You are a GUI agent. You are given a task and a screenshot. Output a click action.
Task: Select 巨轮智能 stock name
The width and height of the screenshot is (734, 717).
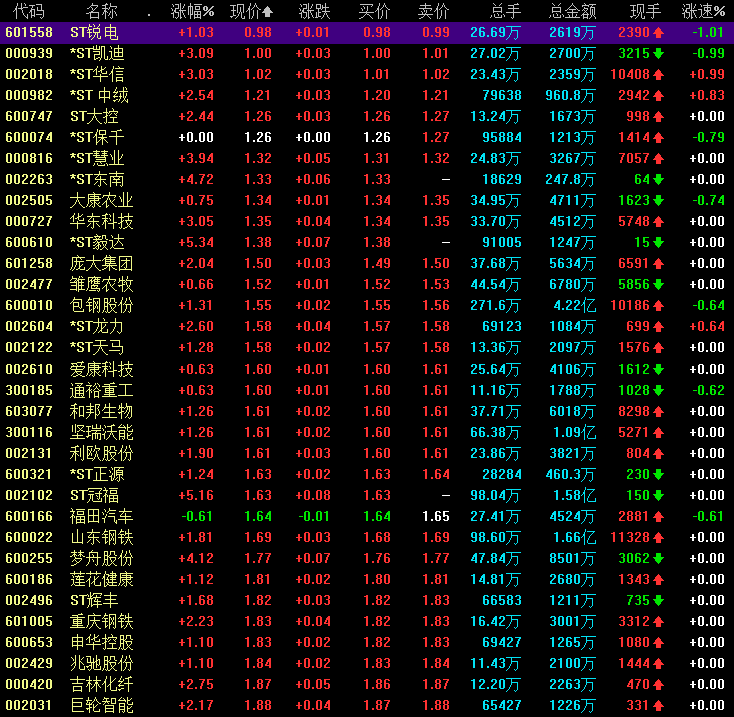(x=102, y=705)
